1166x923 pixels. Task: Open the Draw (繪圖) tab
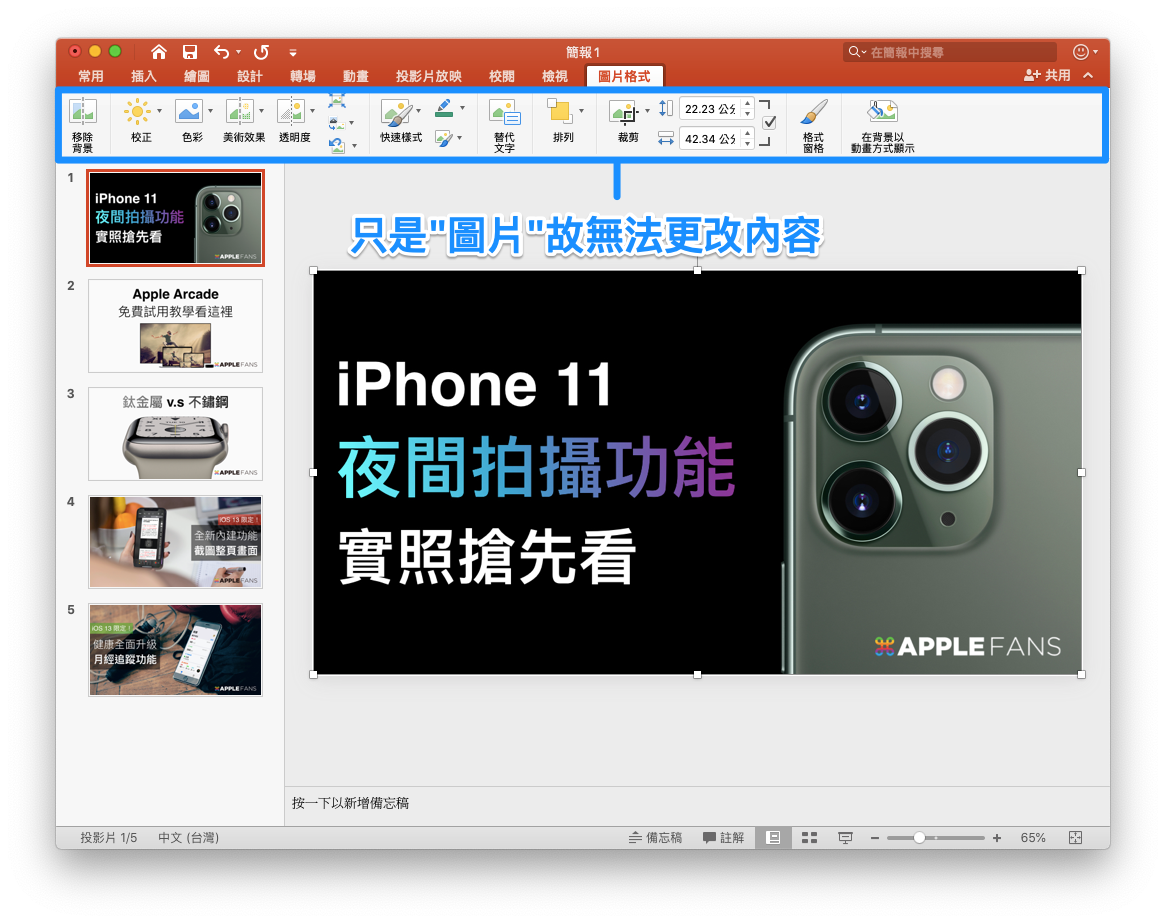[196, 76]
